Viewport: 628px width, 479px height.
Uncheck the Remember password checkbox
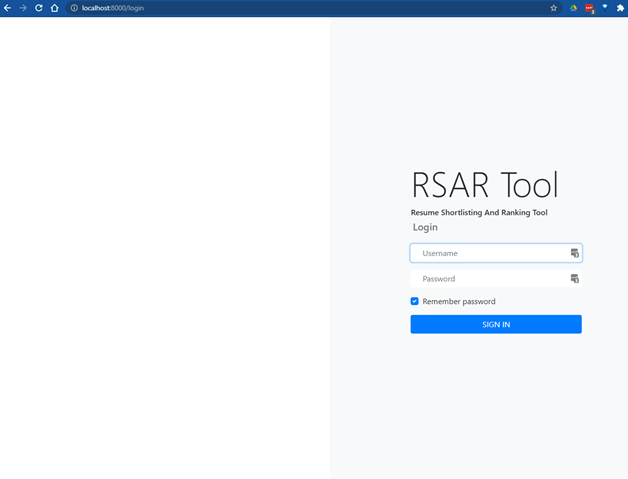pos(415,301)
